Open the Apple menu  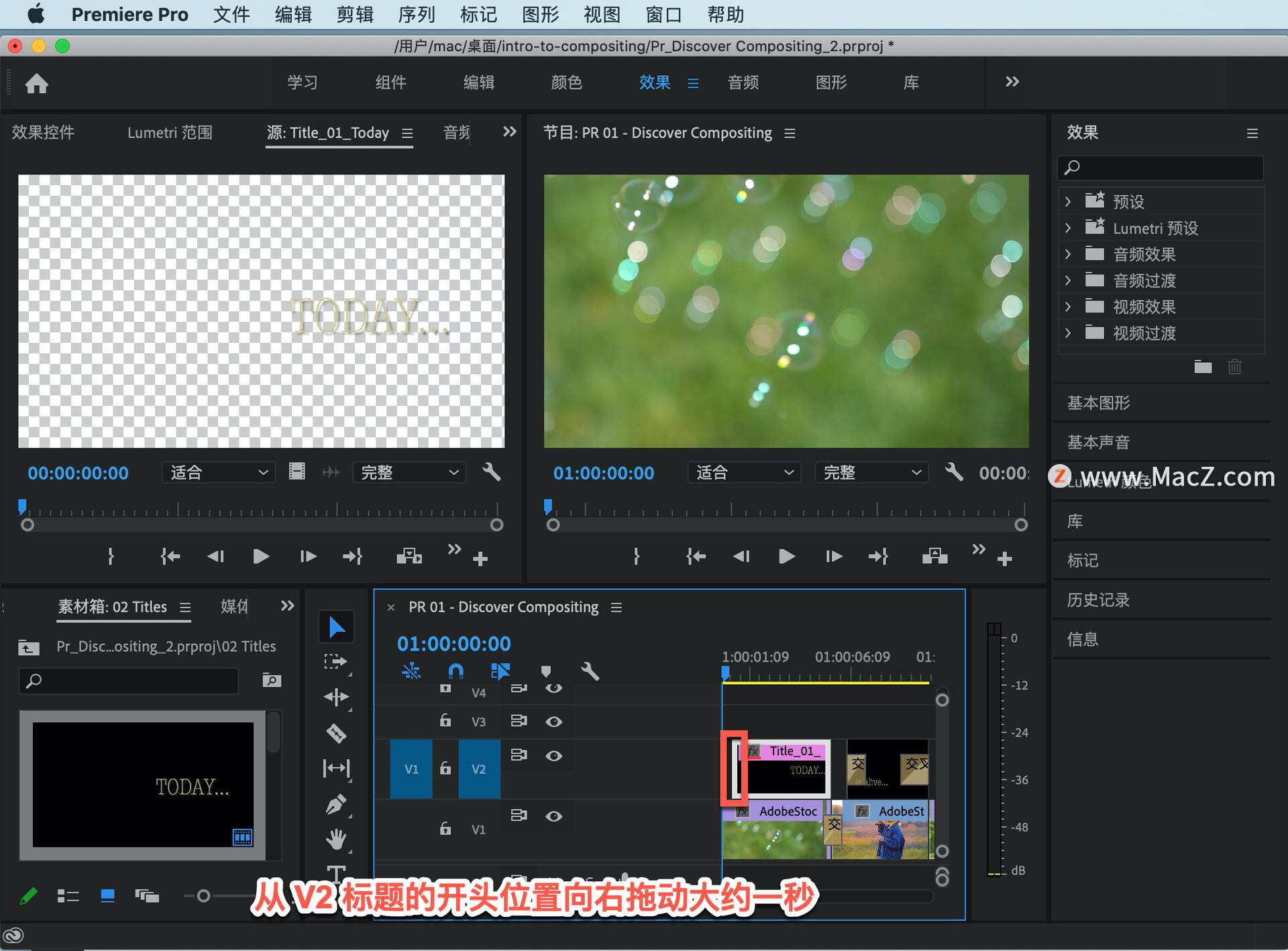tap(36, 14)
